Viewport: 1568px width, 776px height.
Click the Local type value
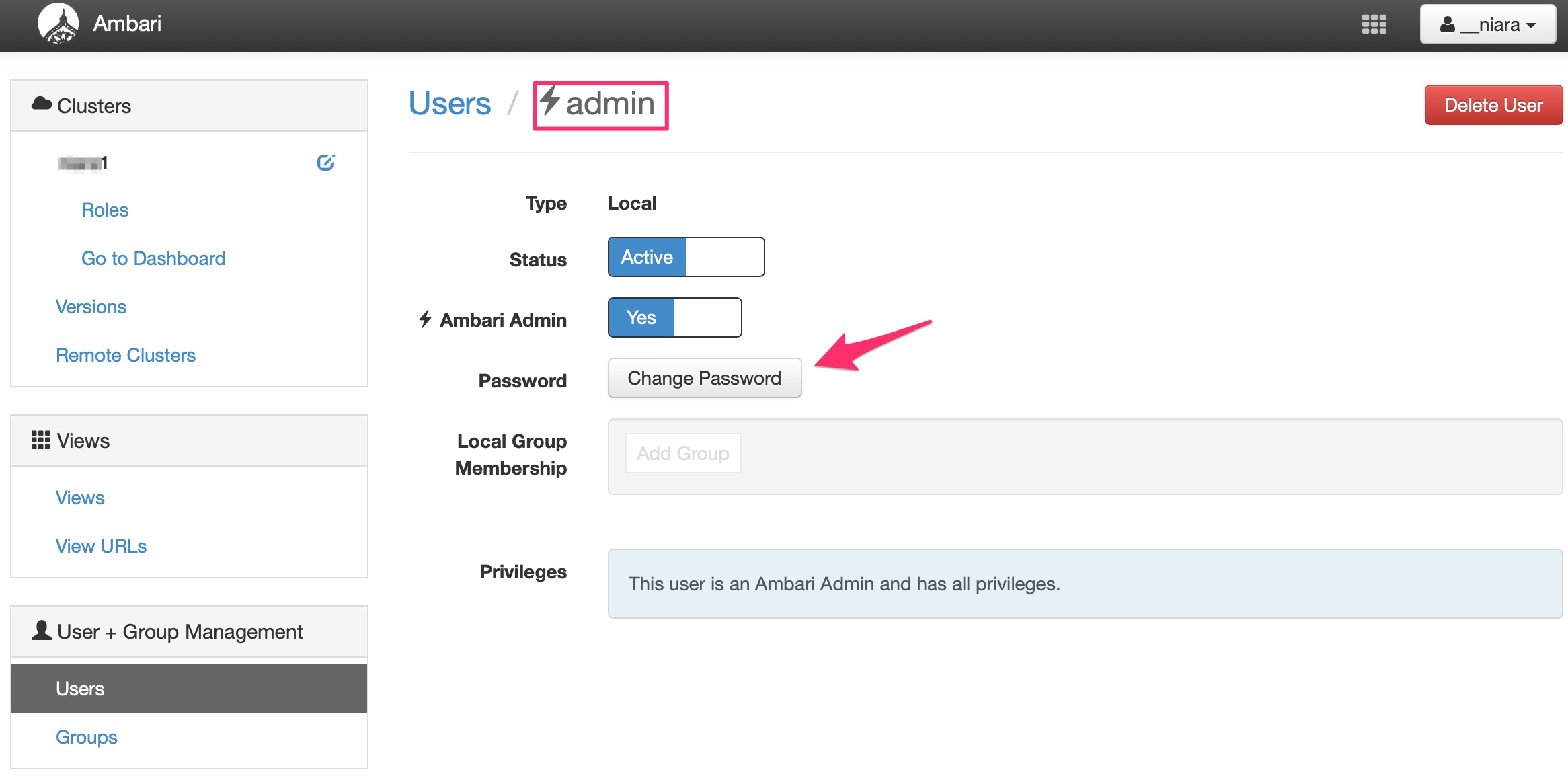tap(631, 203)
